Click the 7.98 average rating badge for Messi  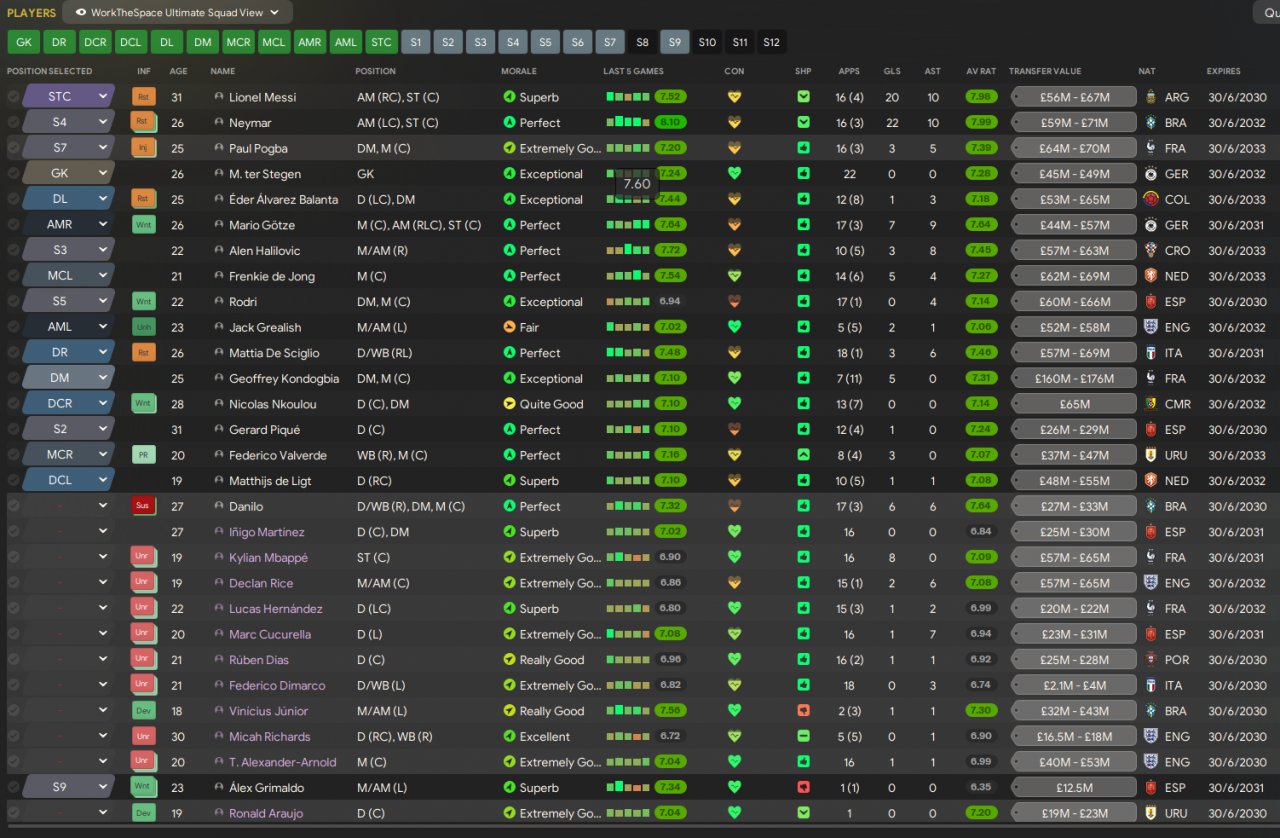point(981,97)
